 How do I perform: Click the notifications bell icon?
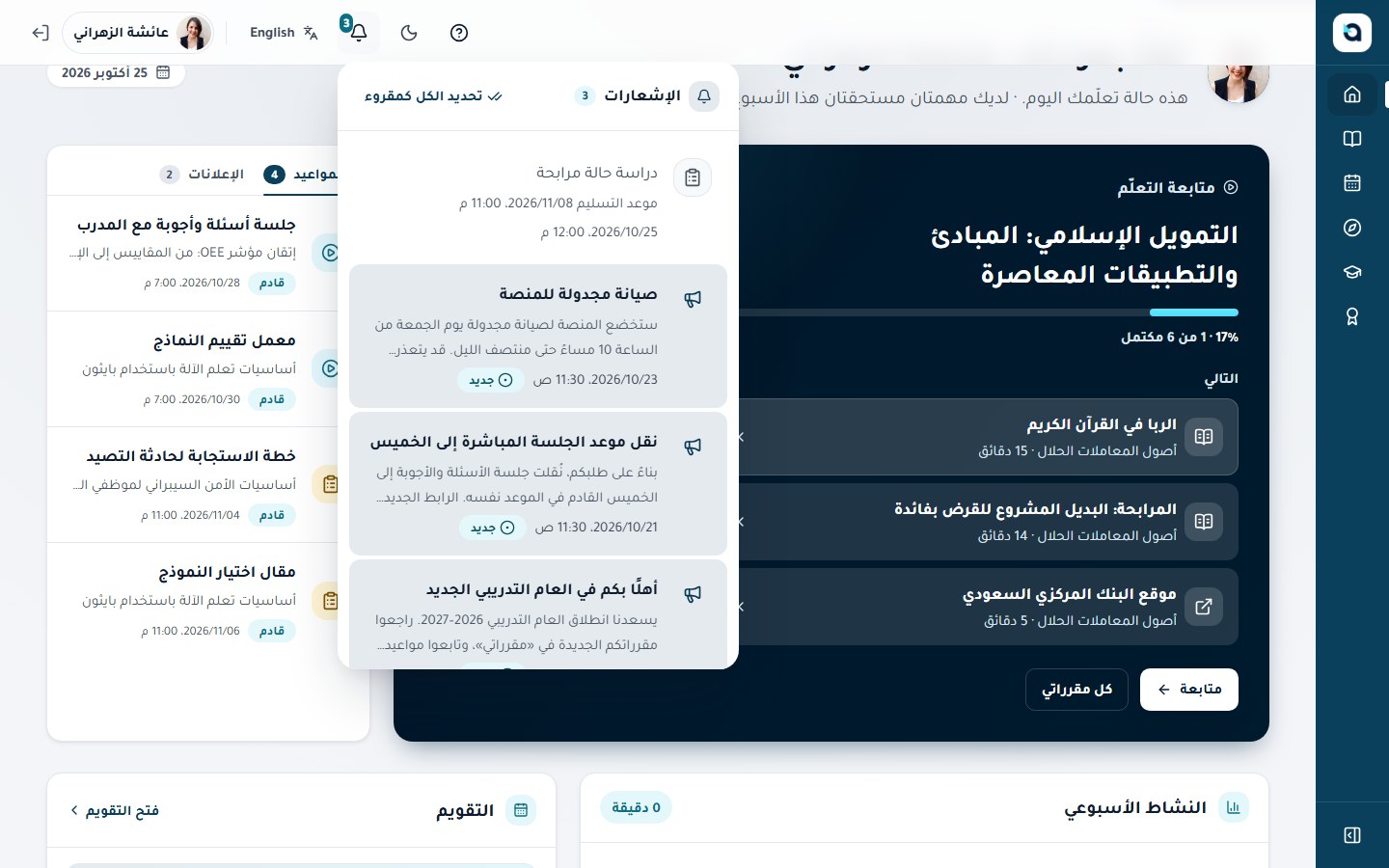click(358, 33)
